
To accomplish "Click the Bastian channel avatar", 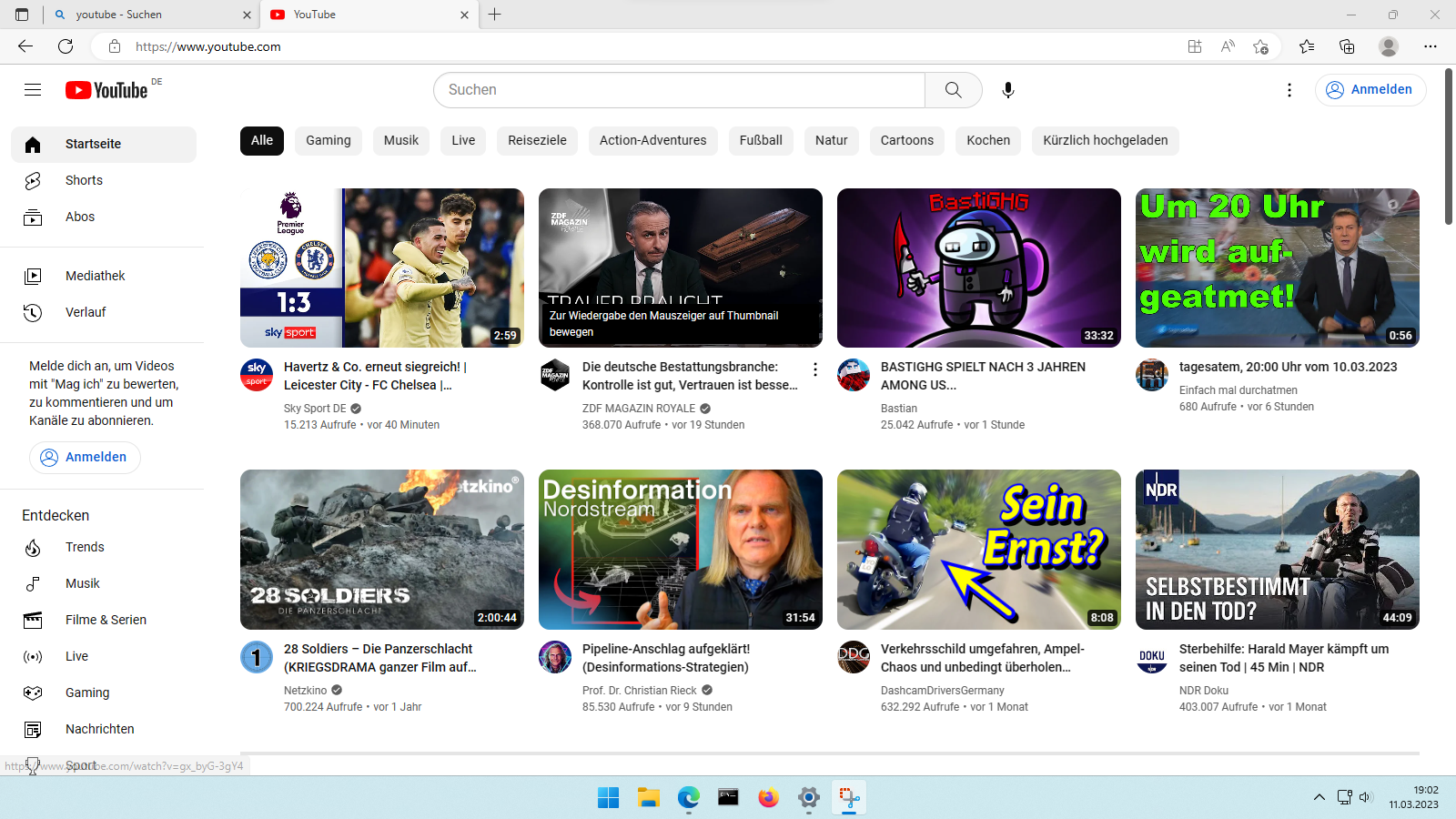I will click(854, 374).
